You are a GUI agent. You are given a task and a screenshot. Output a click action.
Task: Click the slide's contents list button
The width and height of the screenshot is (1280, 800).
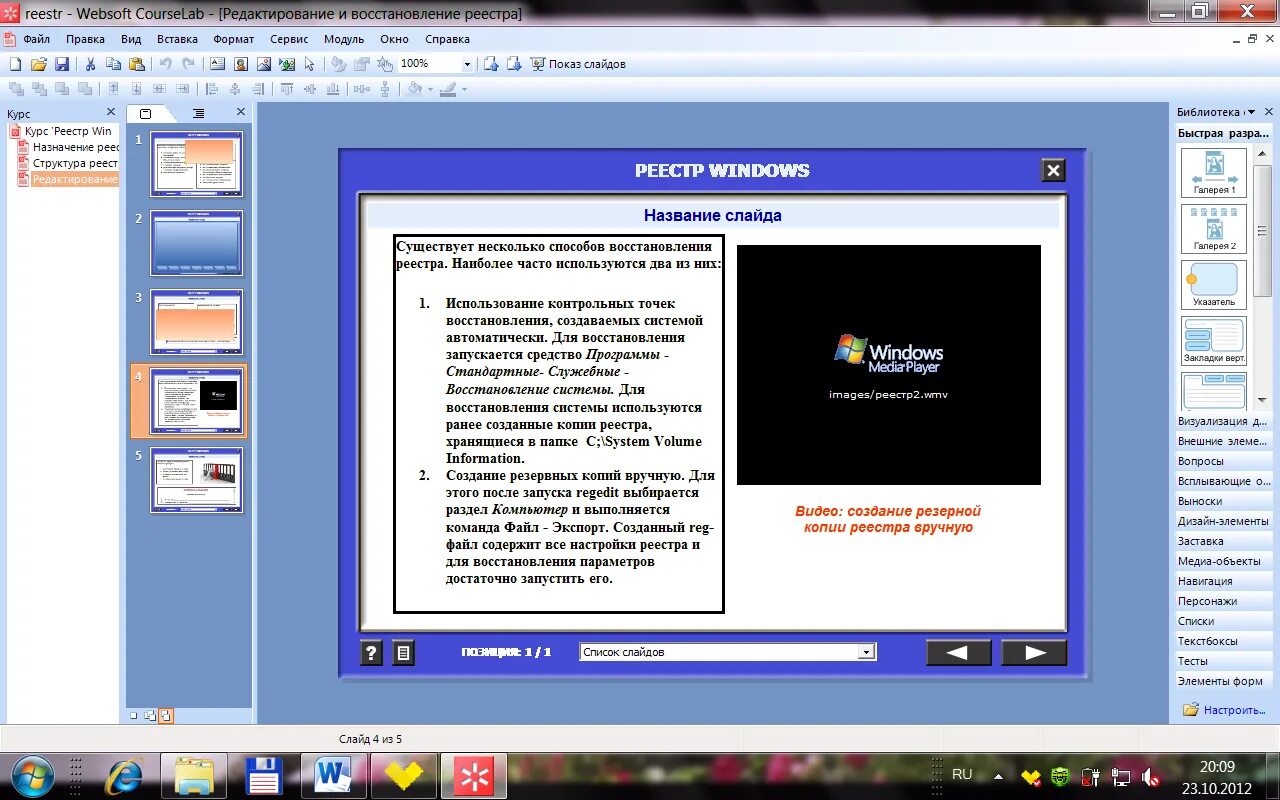click(402, 653)
